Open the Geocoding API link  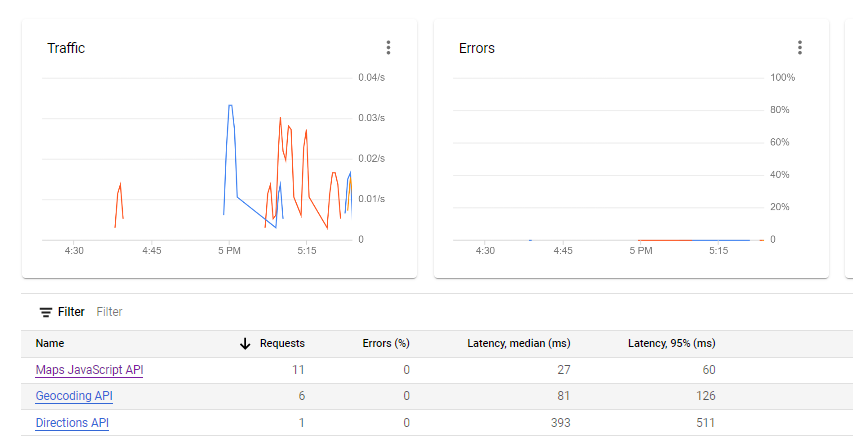point(74,396)
